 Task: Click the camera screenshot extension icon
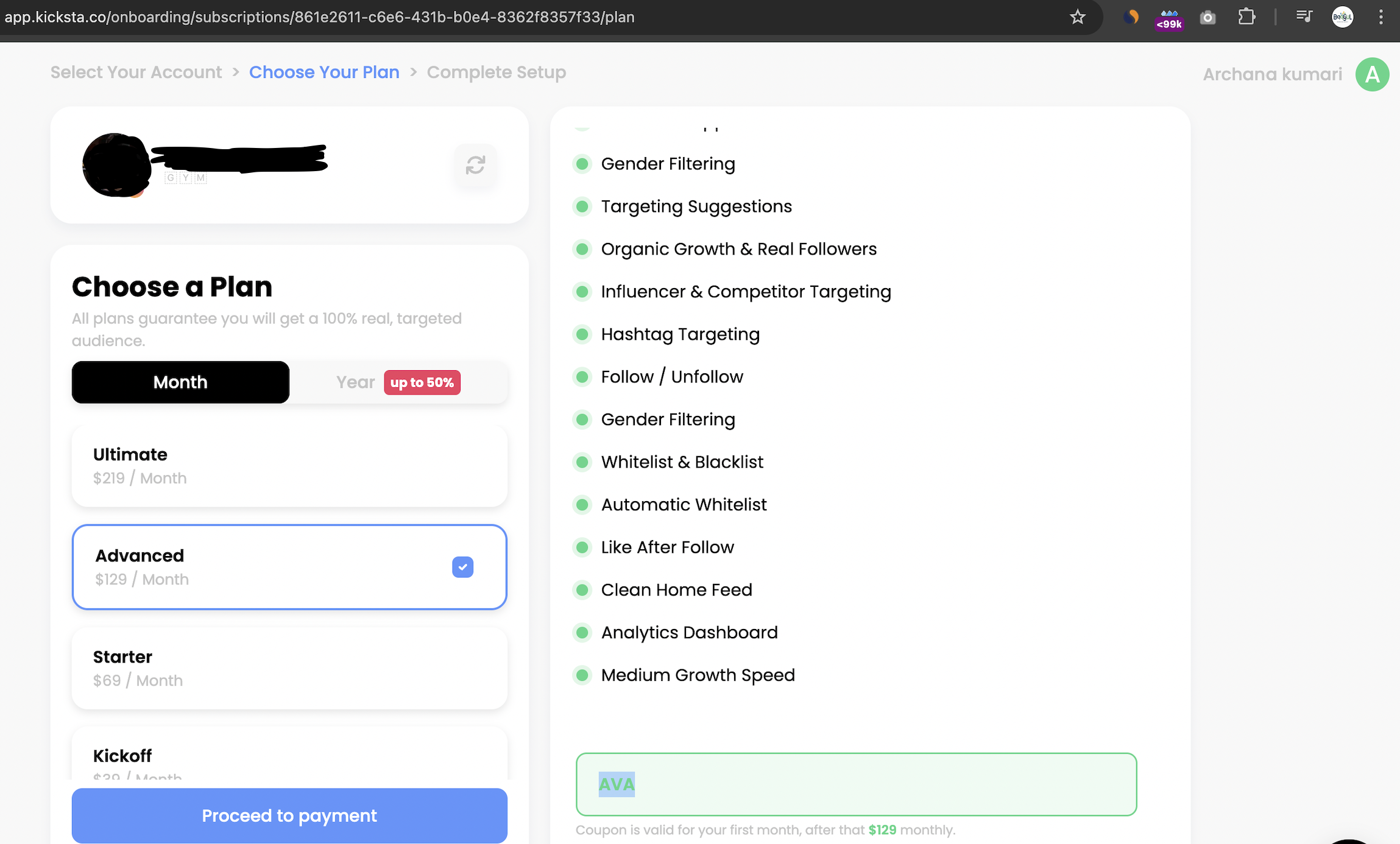point(1207,18)
